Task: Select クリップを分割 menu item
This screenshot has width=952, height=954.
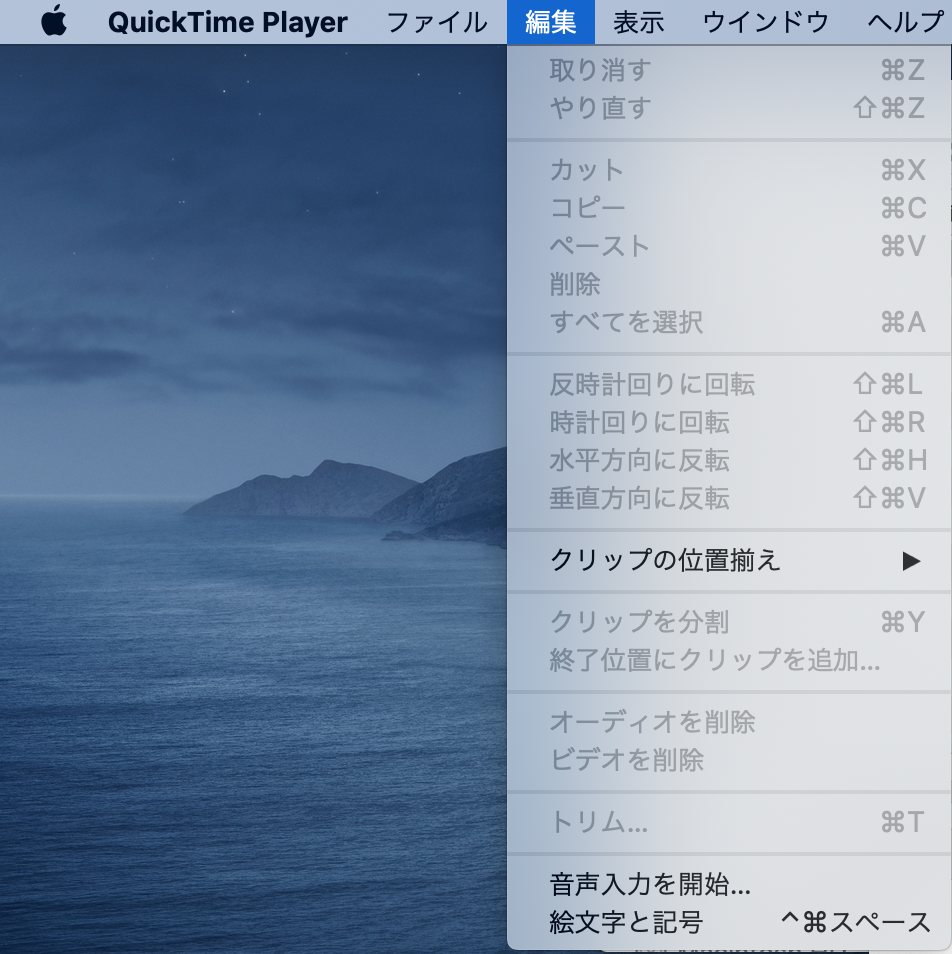Action: (639, 622)
